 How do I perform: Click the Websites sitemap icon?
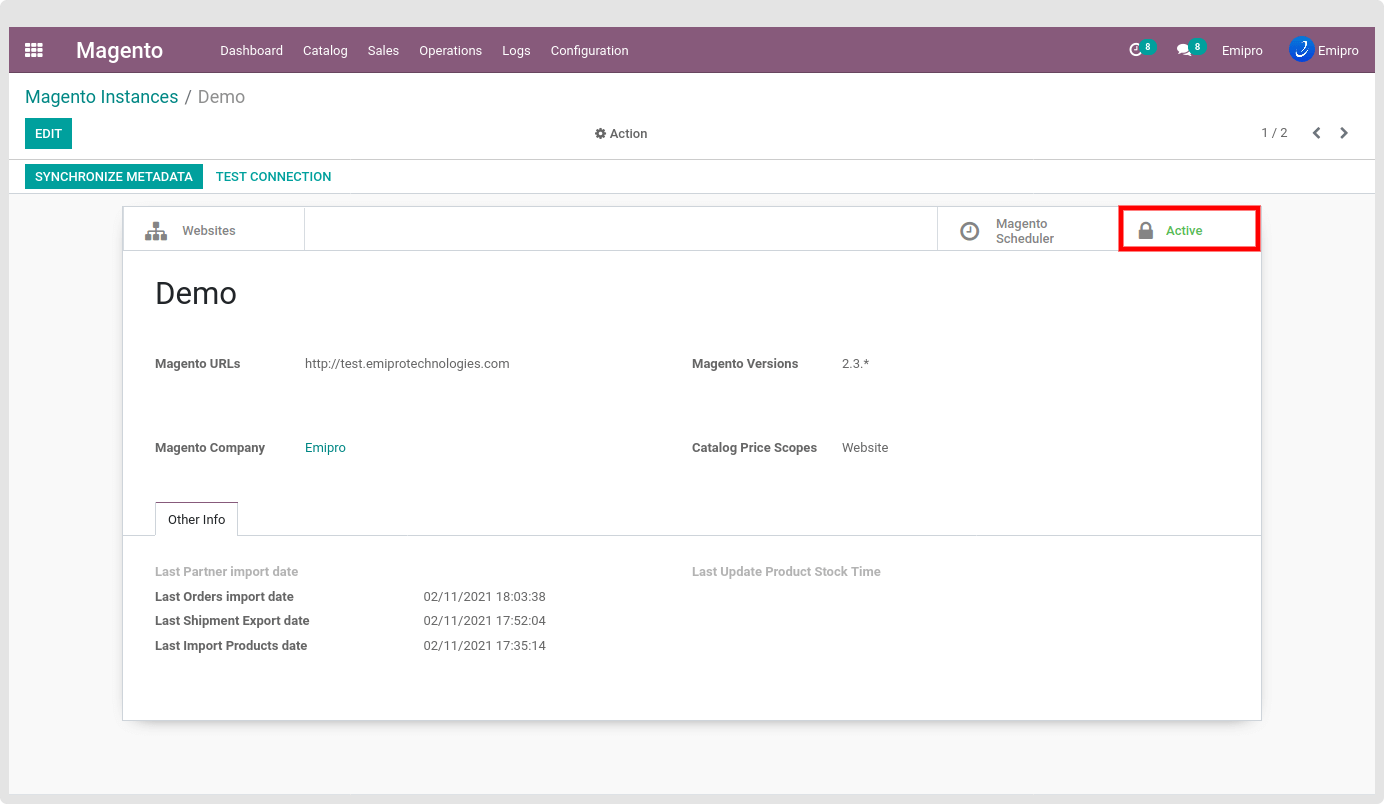[x=156, y=231]
